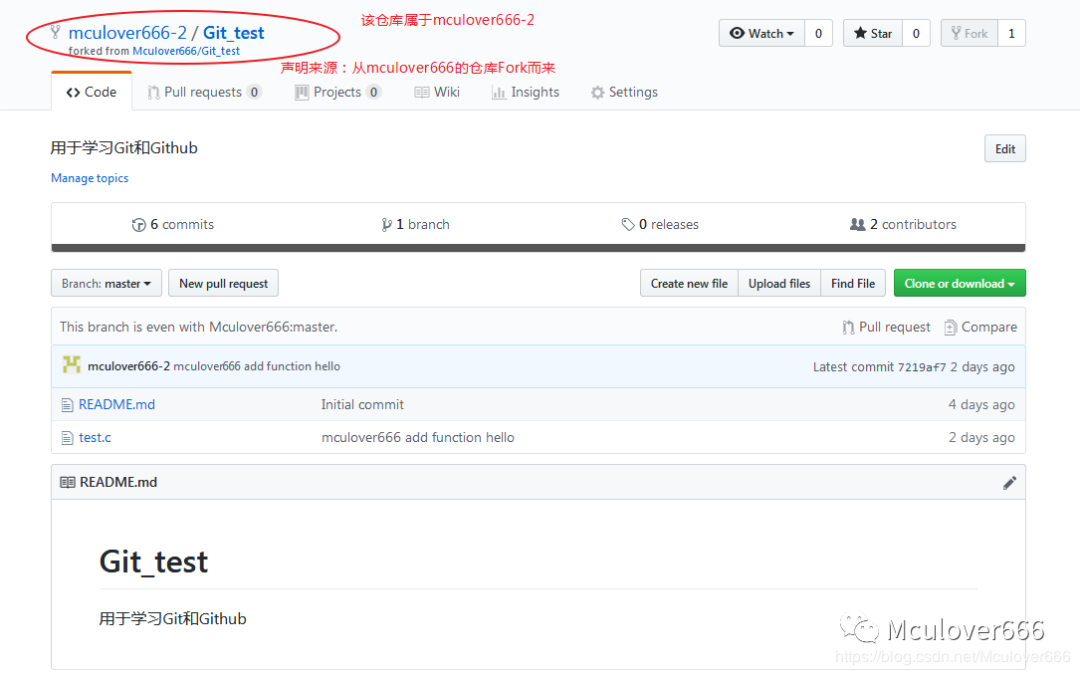Switch to the Projects tab
Screen dimensions: 1080x675
(338, 92)
